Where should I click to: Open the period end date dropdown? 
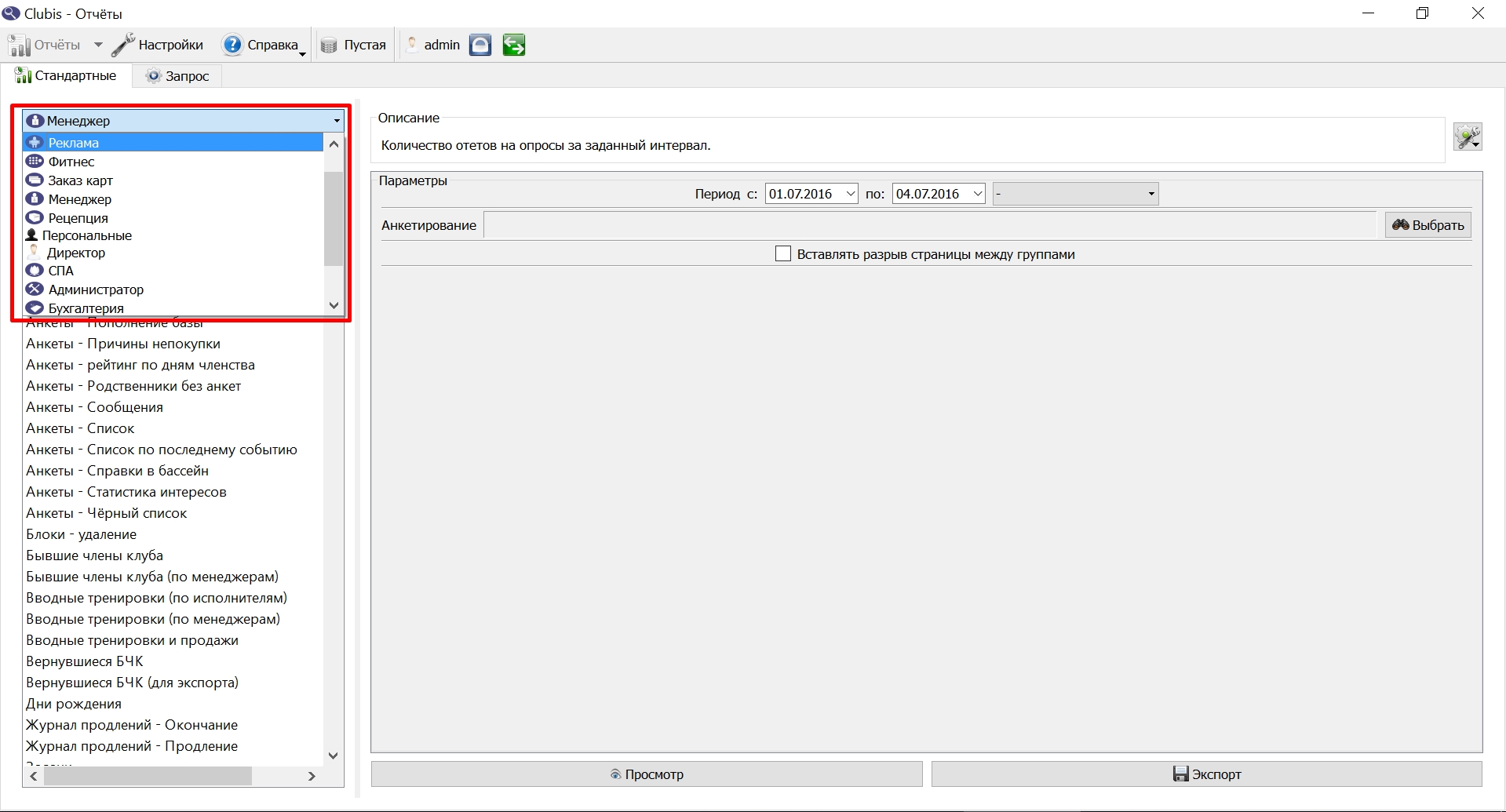coord(977,194)
